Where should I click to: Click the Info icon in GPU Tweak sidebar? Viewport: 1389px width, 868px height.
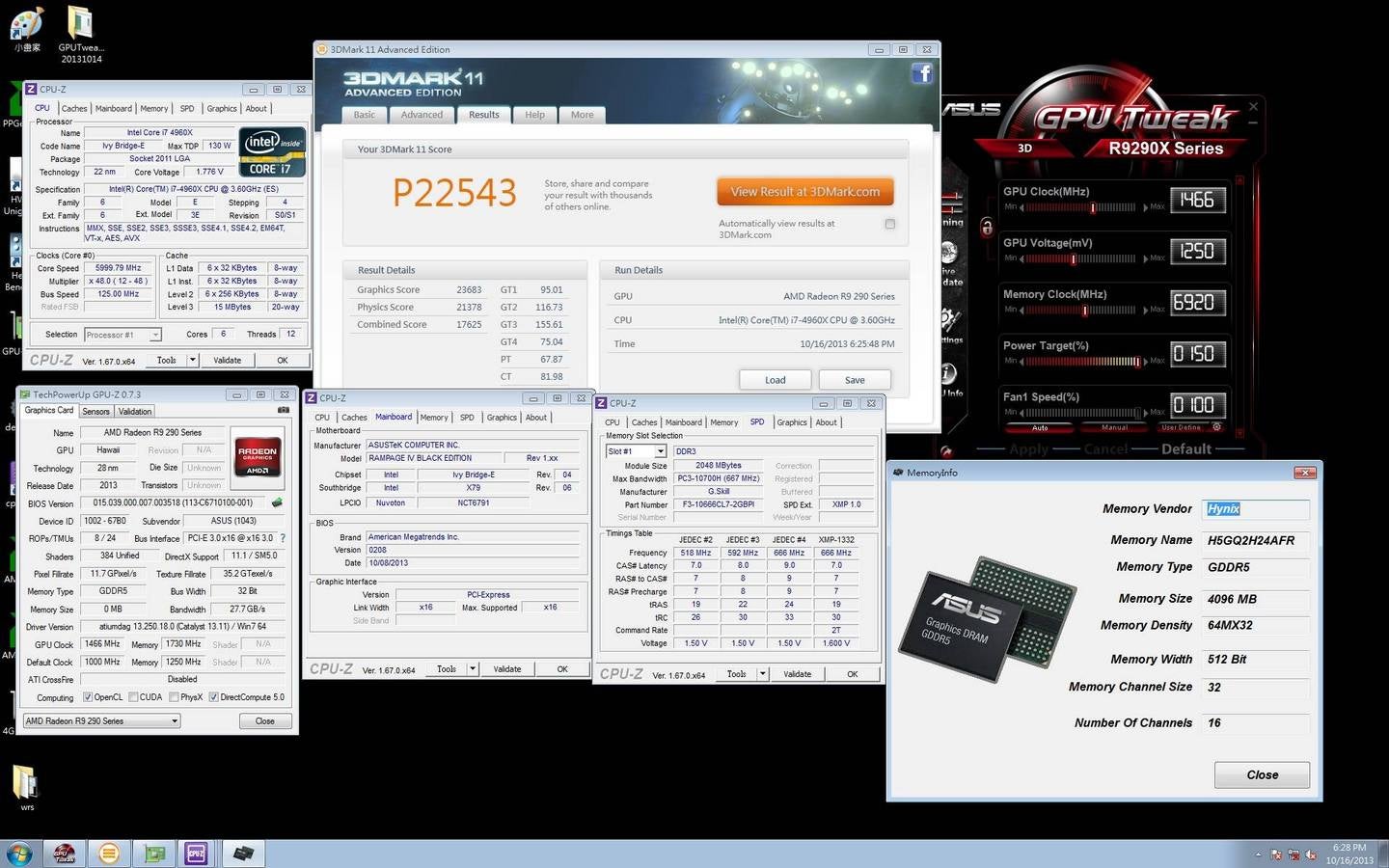[x=947, y=372]
